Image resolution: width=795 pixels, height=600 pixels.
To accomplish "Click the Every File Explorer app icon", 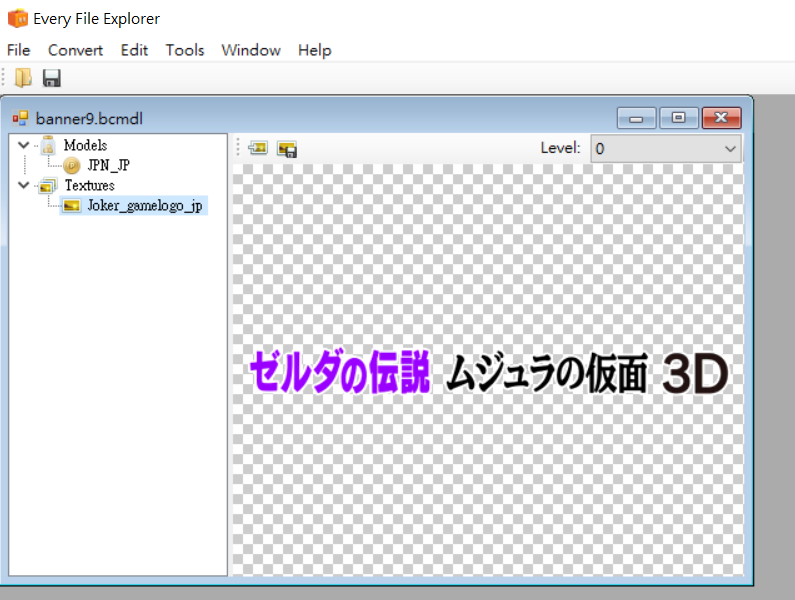I will coord(18,19).
